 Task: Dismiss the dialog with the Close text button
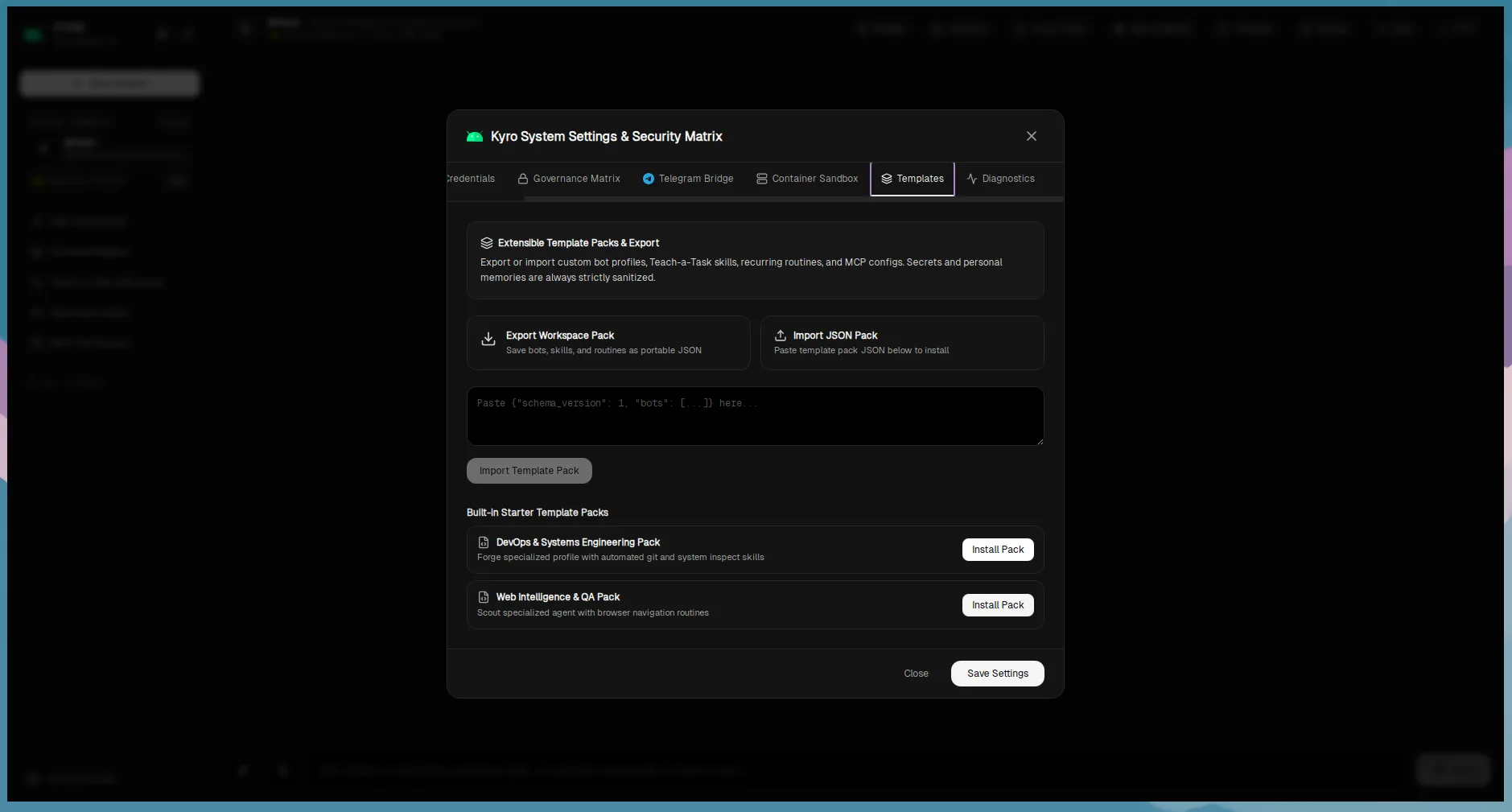[x=916, y=674]
